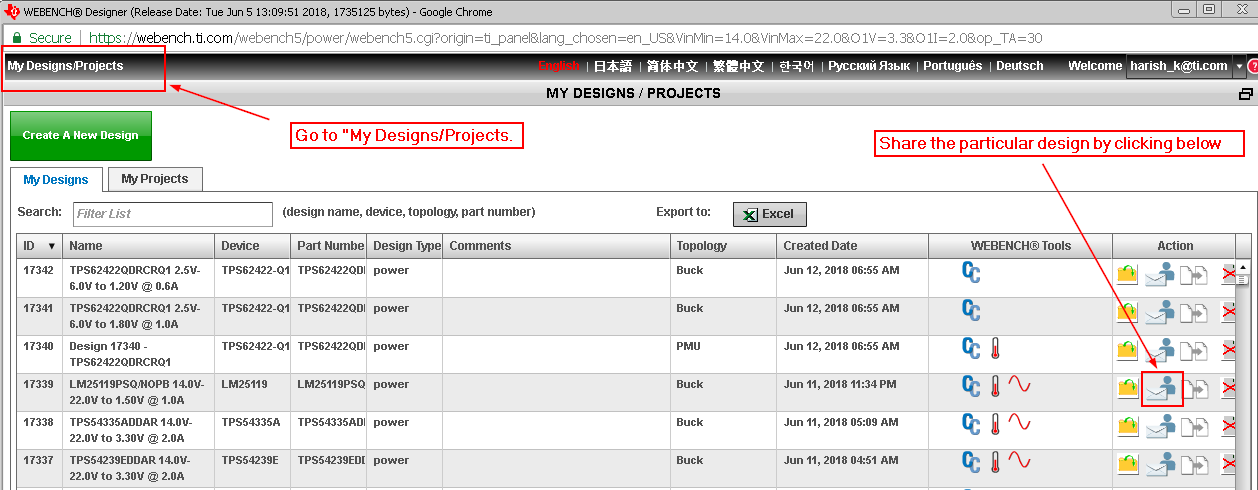
Task: Open design 17338 using its folder icon
Action: pos(1127,426)
